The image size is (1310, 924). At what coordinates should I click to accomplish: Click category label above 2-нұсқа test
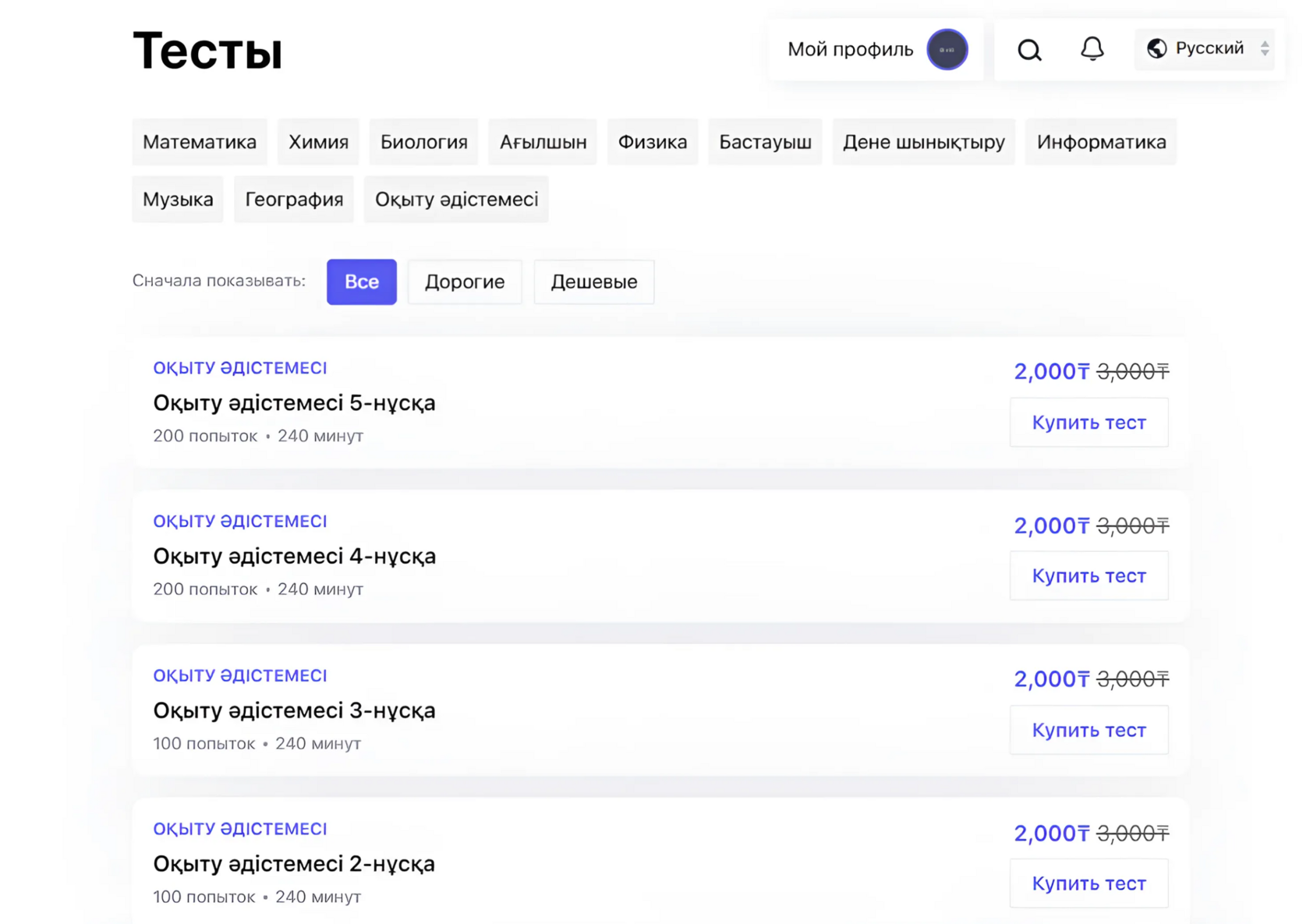click(x=239, y=829)
